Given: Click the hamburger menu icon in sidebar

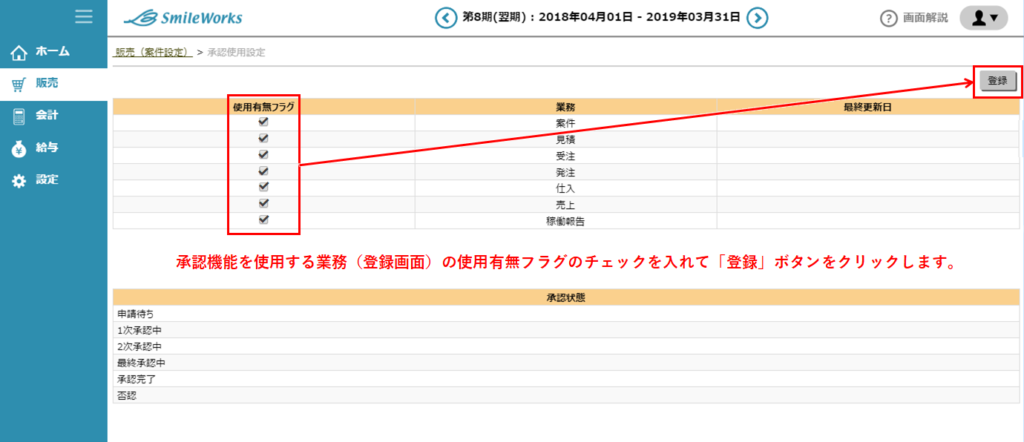Looking at the screenshot, I should point(84,17).
